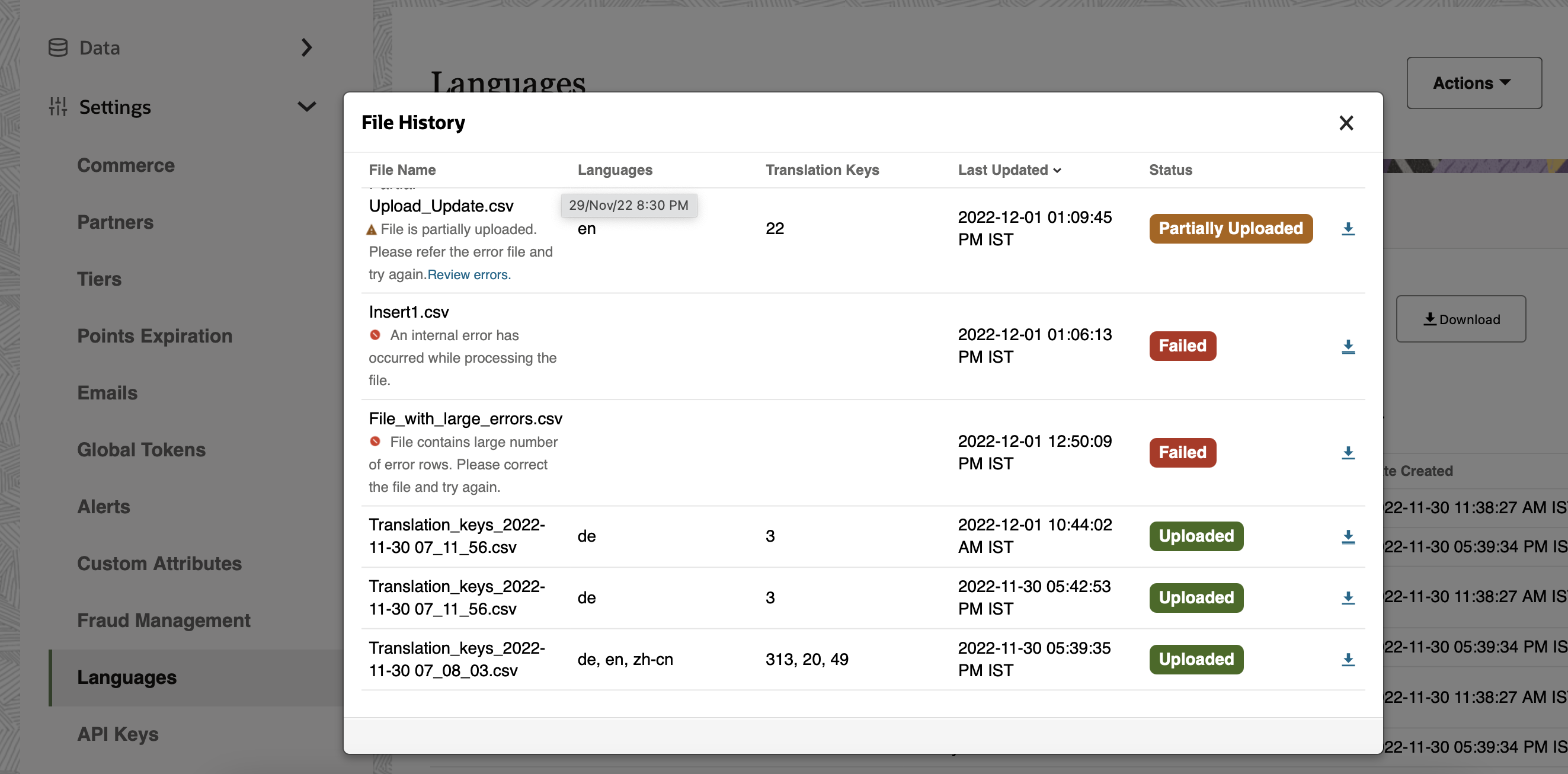Open Tiers settings
Screen dimensions: 1568x774
coord(99,279)
